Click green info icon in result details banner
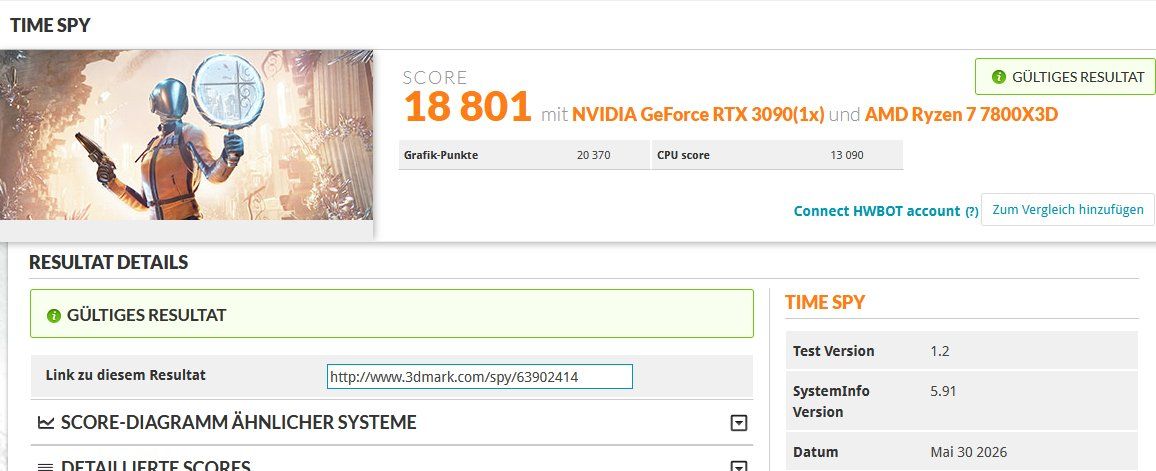Image resolution: width=1156 pixels, height=471 pixels. click(x=53, y=315)
